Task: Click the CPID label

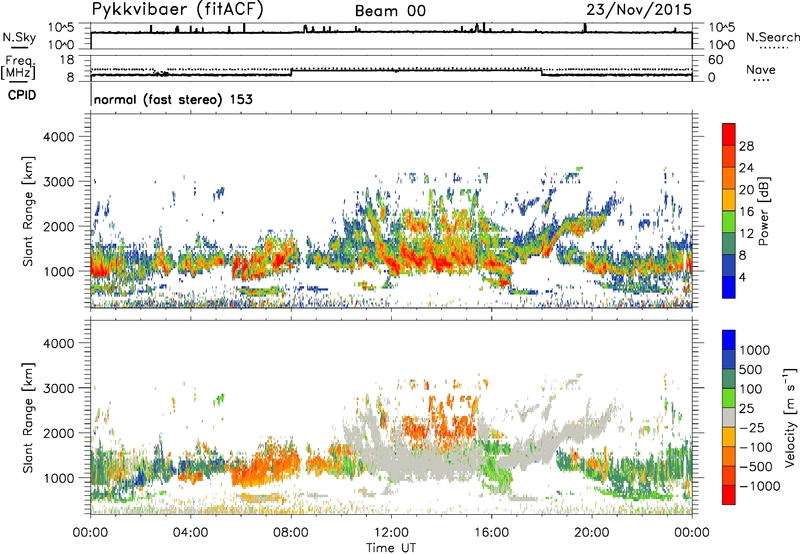Action: pos(22,95)
